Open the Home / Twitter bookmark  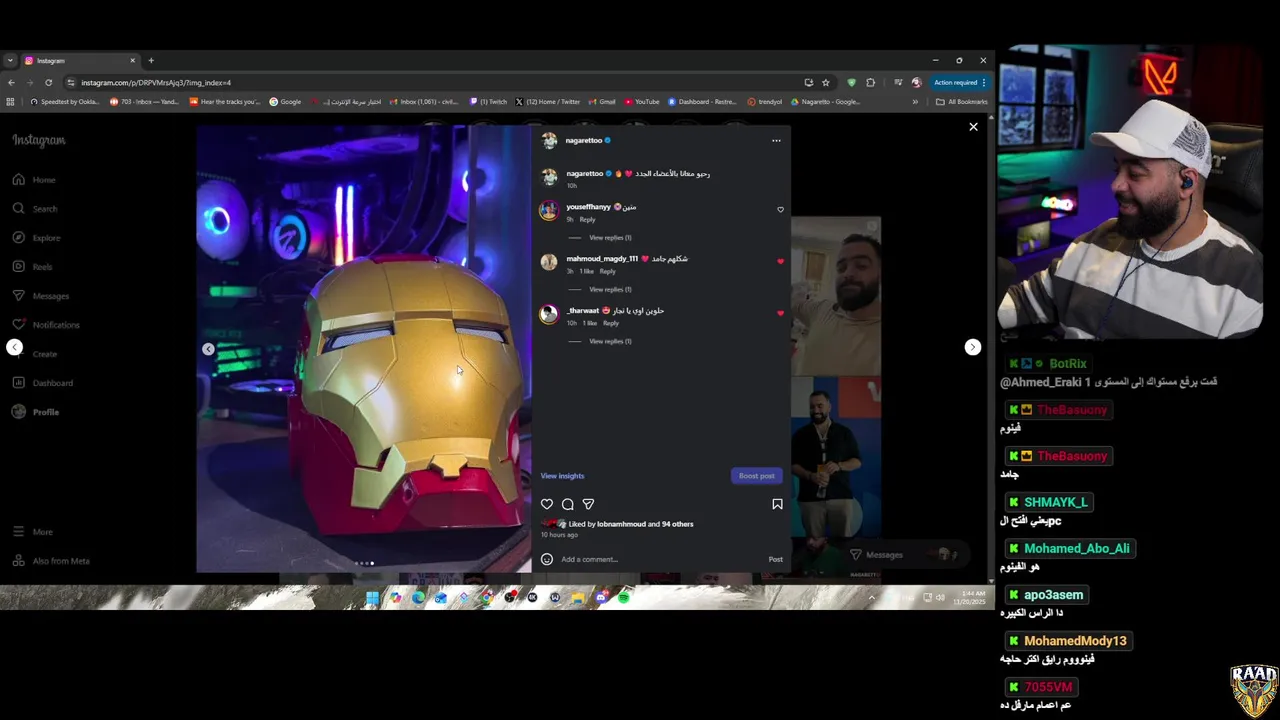point(547,102)
